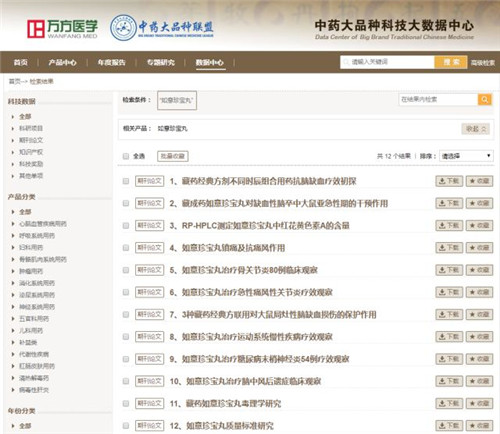Image resolution: width=500 pixels, height=434 pixels.
Task: Check the box for result 8
Action: [x=126, y=337]
